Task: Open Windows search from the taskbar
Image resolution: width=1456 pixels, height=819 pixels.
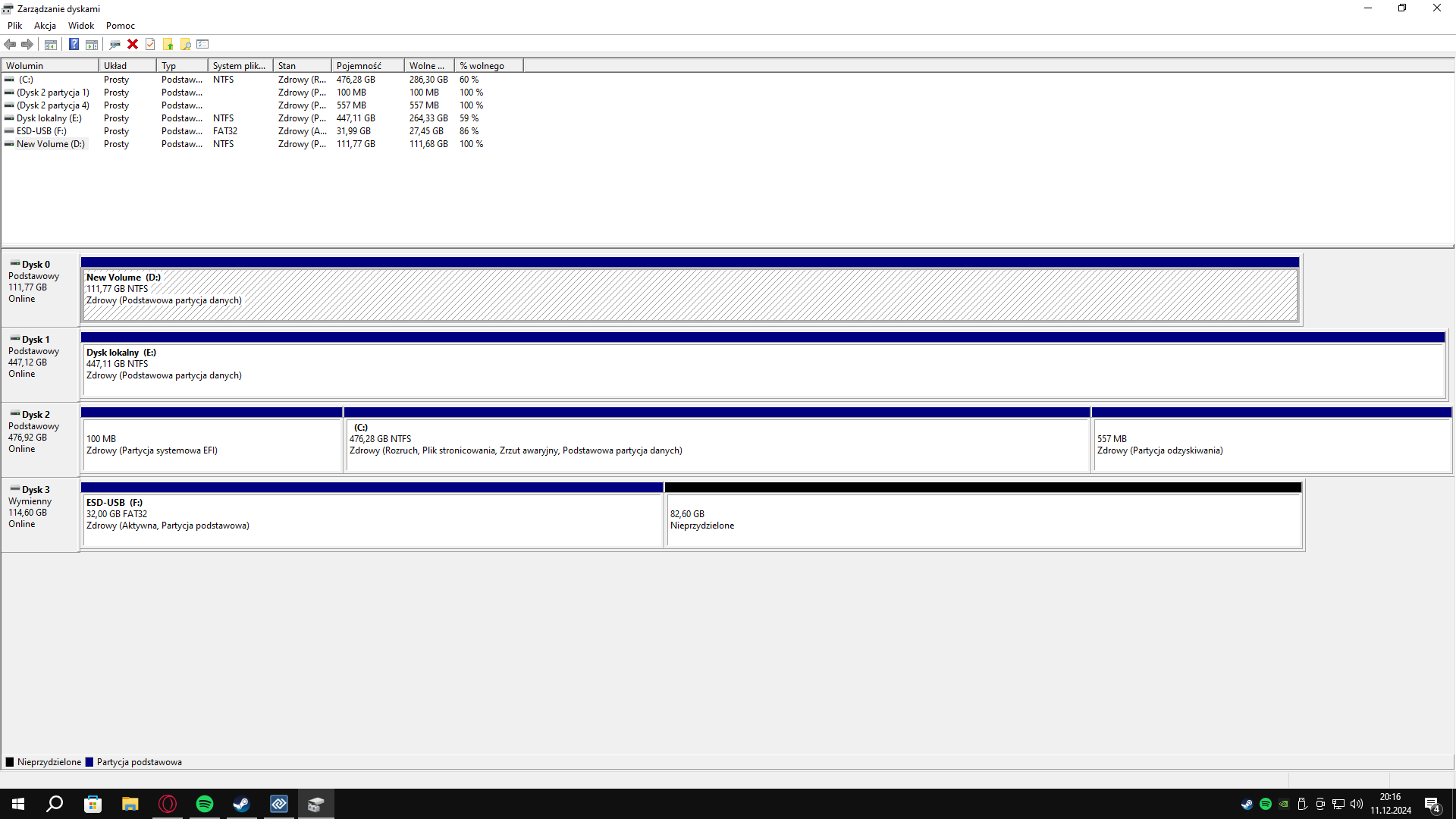Action: [55, 804]
